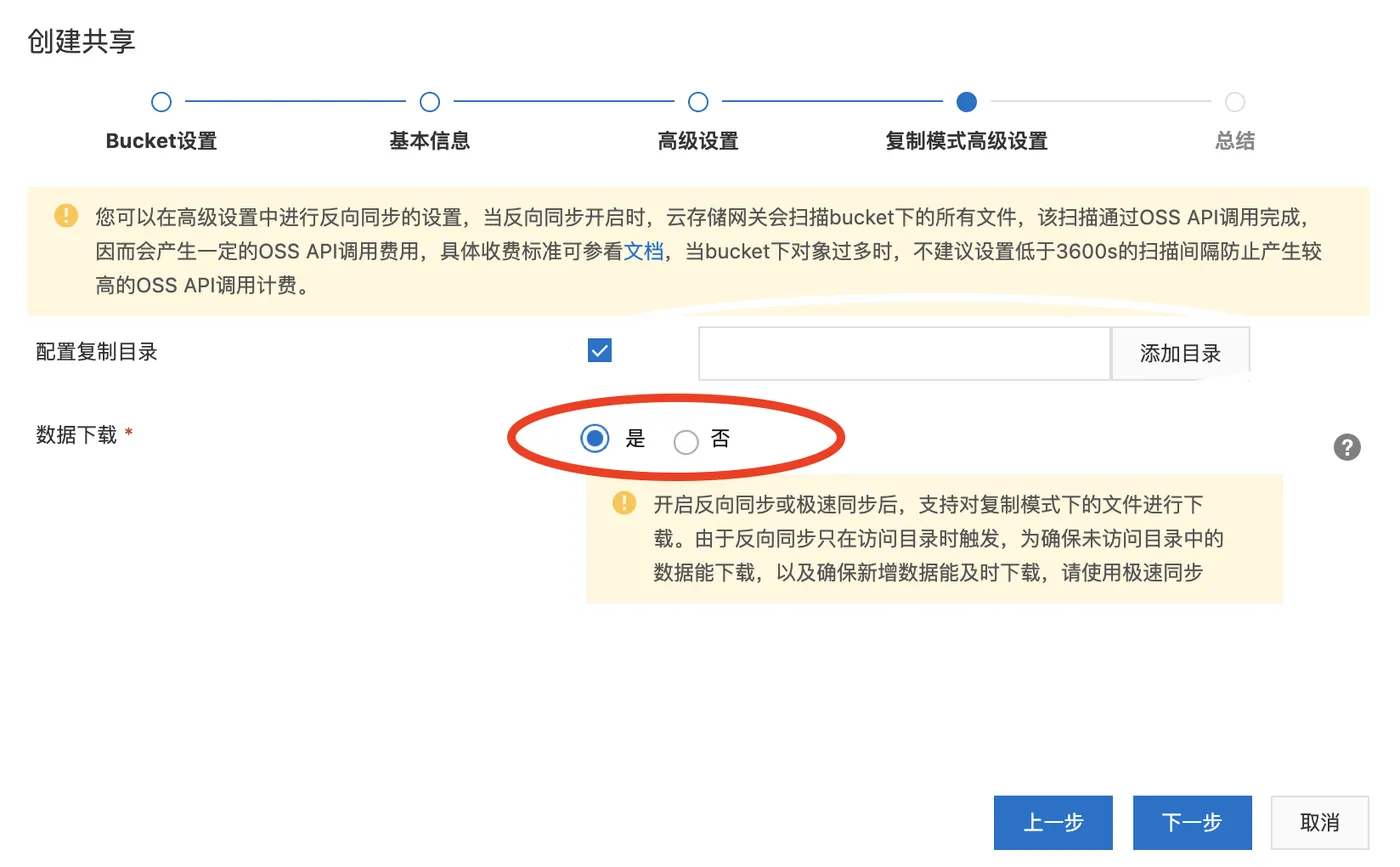The image size is (1400, 867).
Task: Click 上一步 to go back
Action: (x=1053, y=822)
